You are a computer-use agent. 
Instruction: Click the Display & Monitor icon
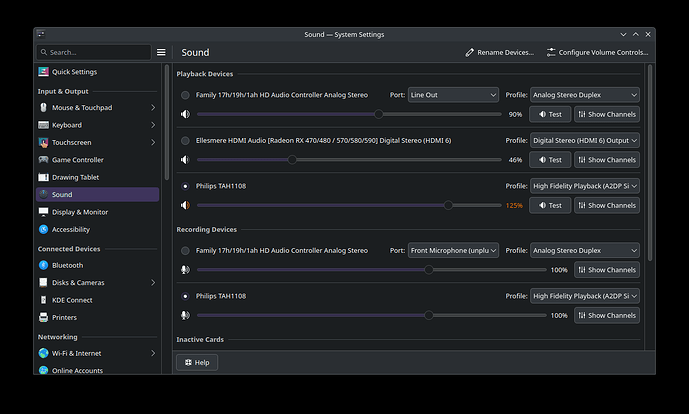point(44,212)
